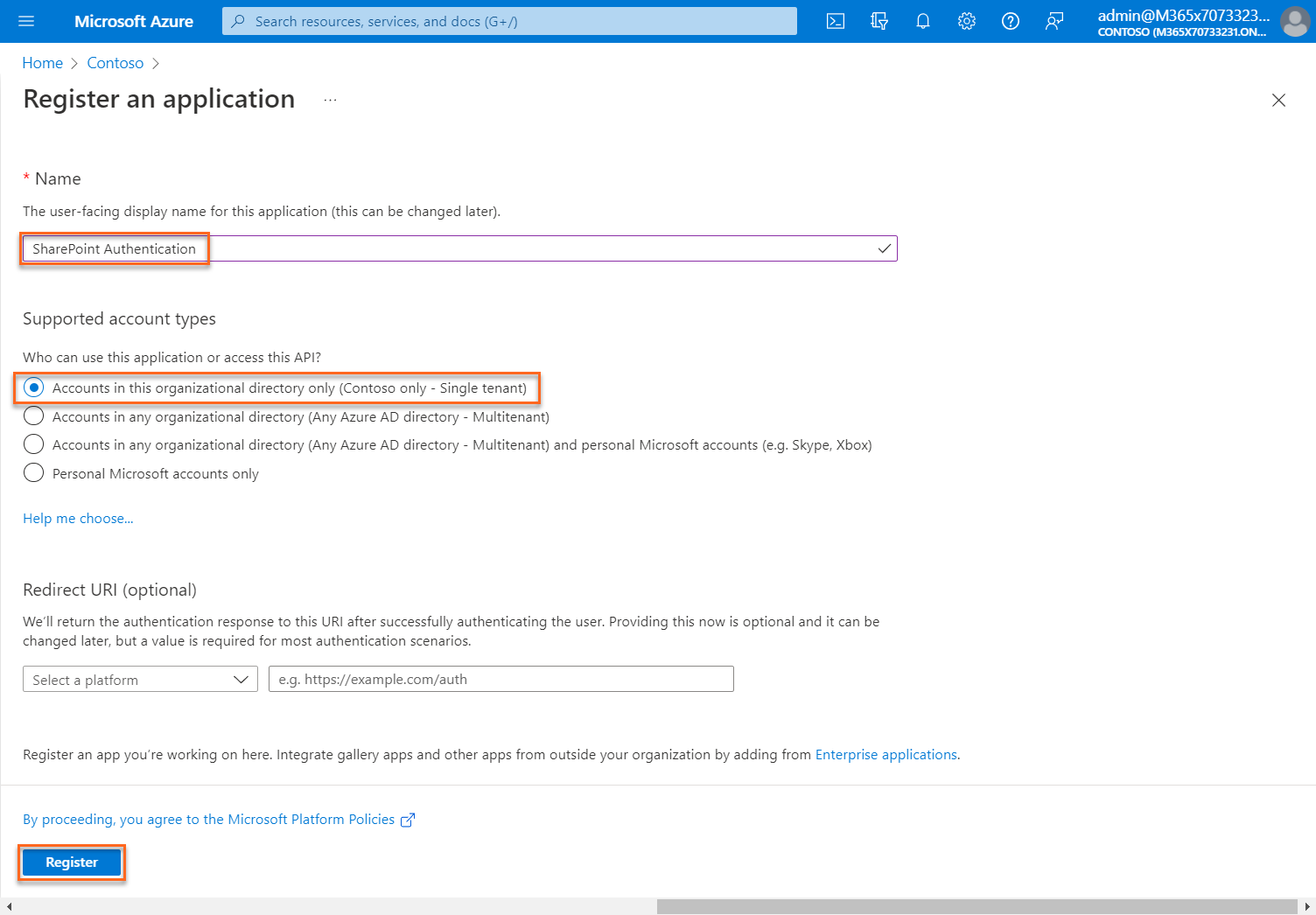Open the portal settings gear
The height and width of the screenshot is (915, 1316).
tap(966, 21)
